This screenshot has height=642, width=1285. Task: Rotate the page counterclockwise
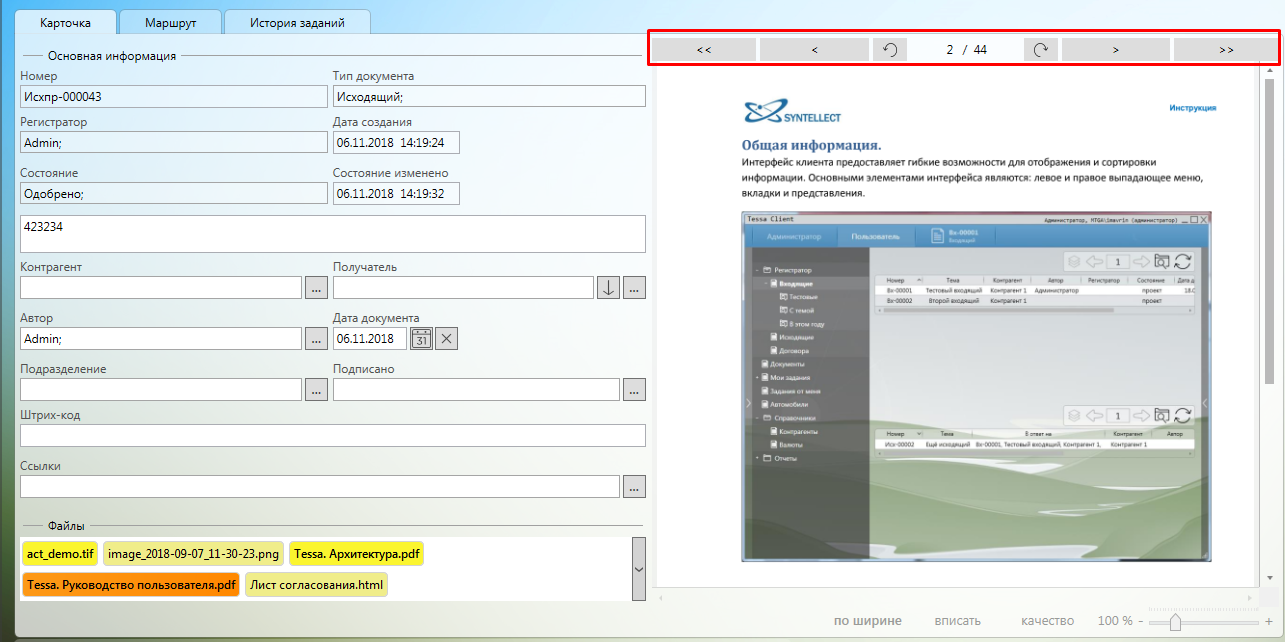pyautogui.click(x=890, y=50)
